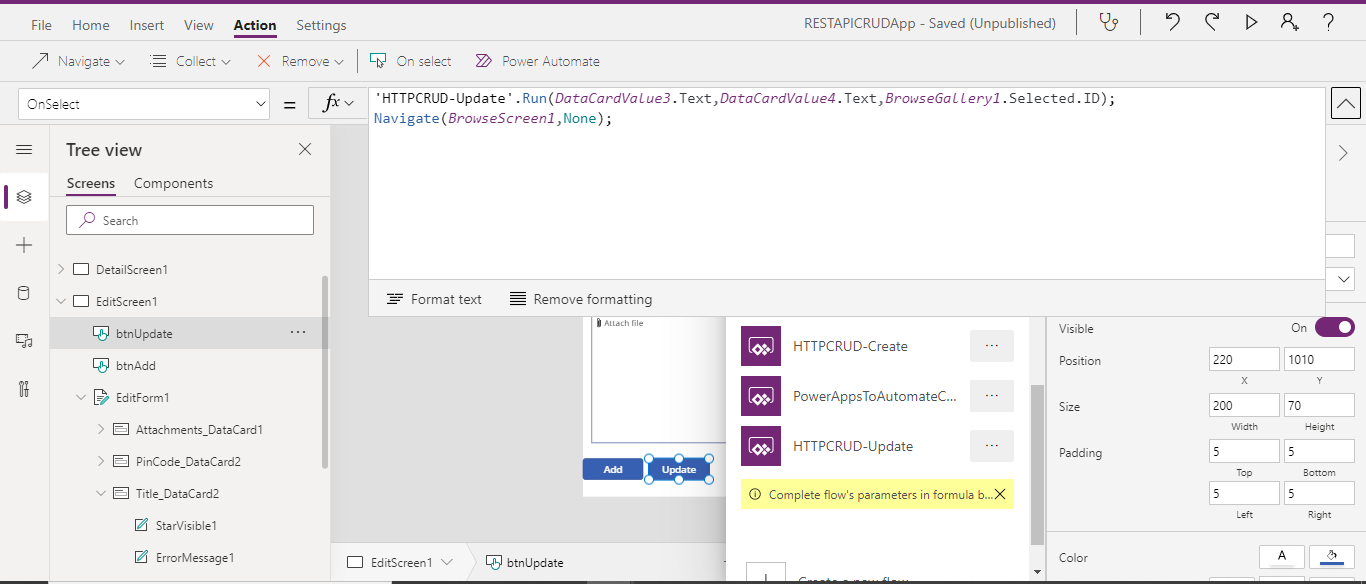Open the Media pane in left rail
Image resolution: width=1366 pixels, height=584 pixels.
pyautogui.click(x=24, y=340)
